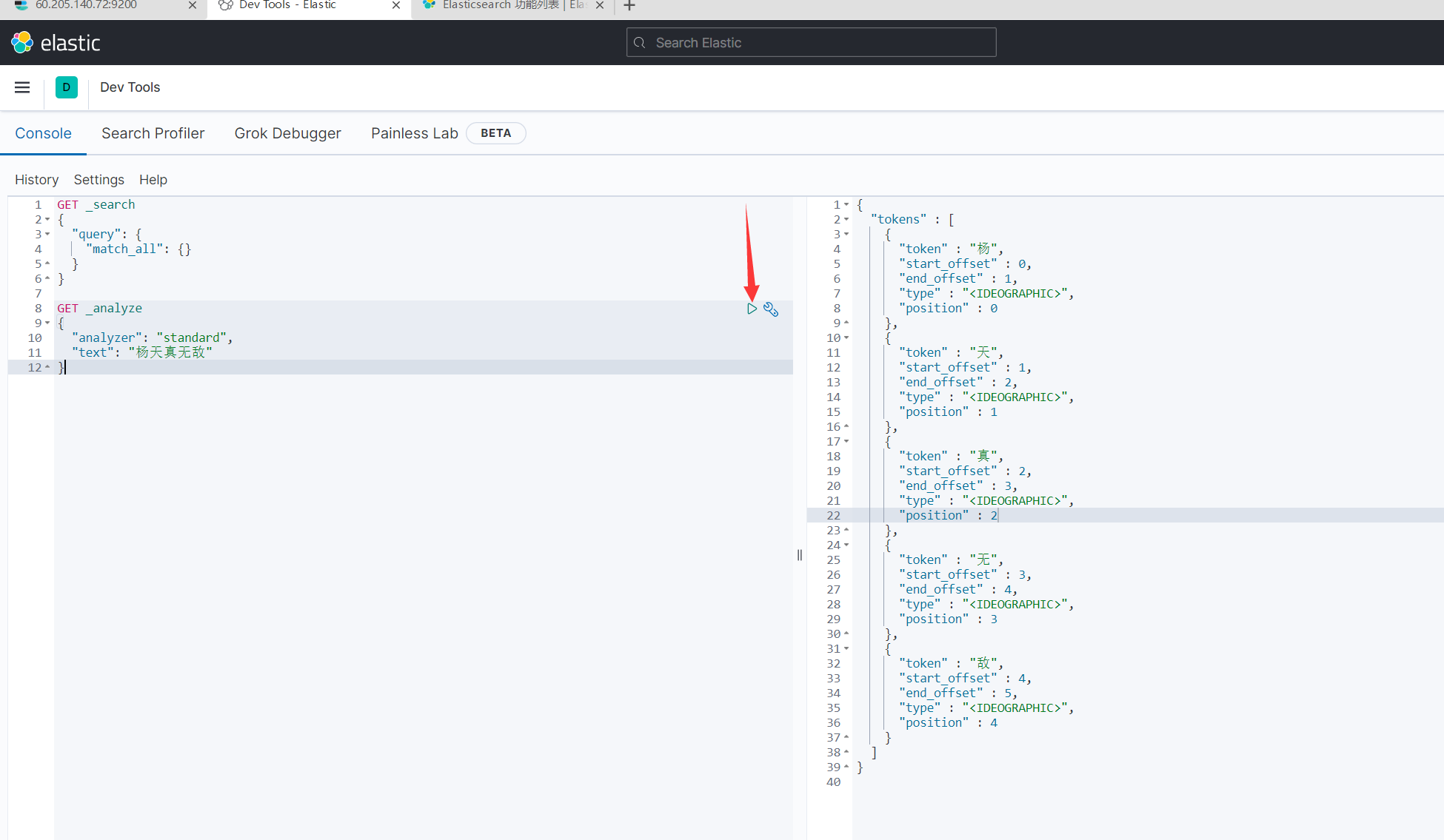Click the panel resize handle between editors
The width and height of the screenshot is (1444, 840).
click(x=800, y=555)
